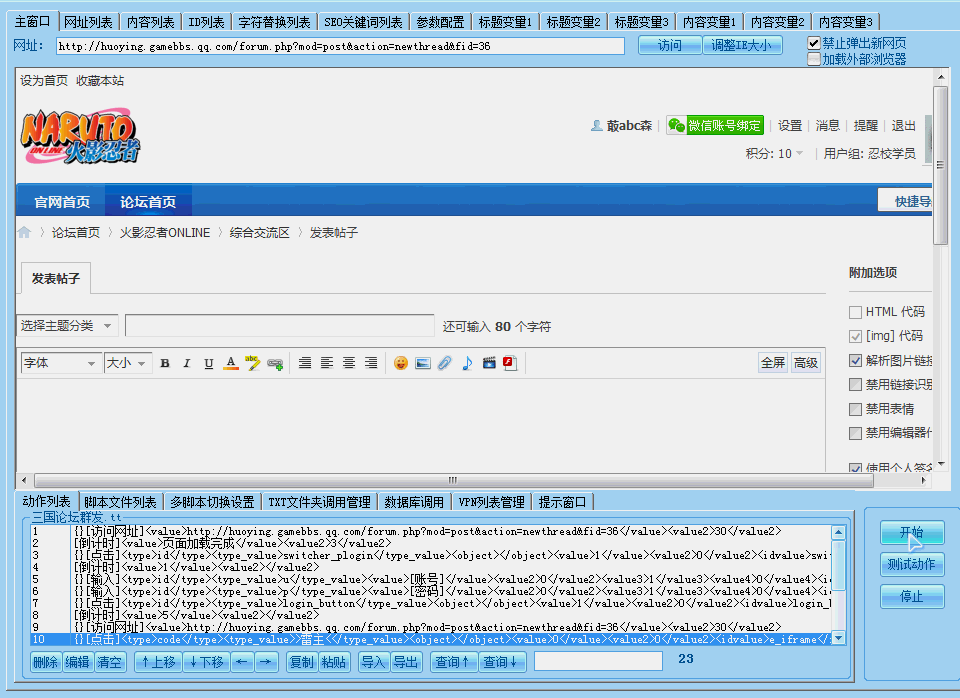Add an attachment with the paperclip icon
The height and width of the screenshot is (698, 960).
tap(444, 363)
